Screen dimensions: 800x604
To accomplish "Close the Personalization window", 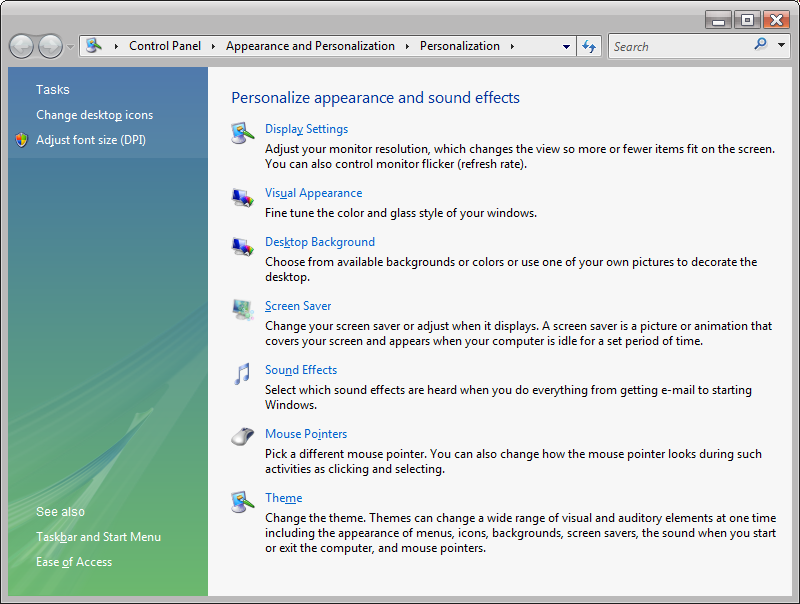I will (x=776, y=20).
